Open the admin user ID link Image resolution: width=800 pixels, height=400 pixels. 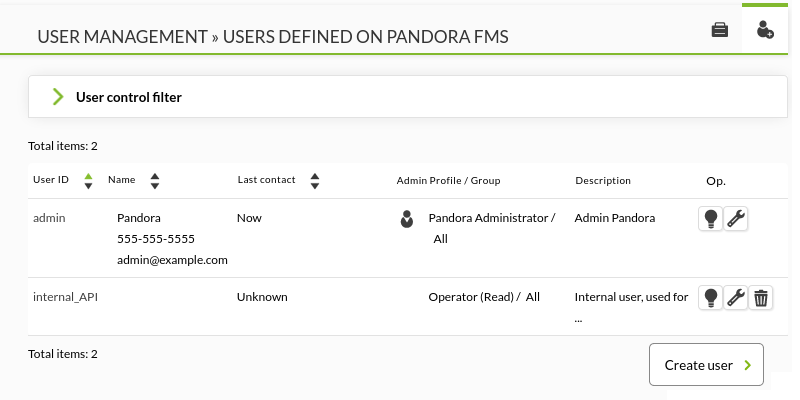pyautogui.click(x=49, y=218)
